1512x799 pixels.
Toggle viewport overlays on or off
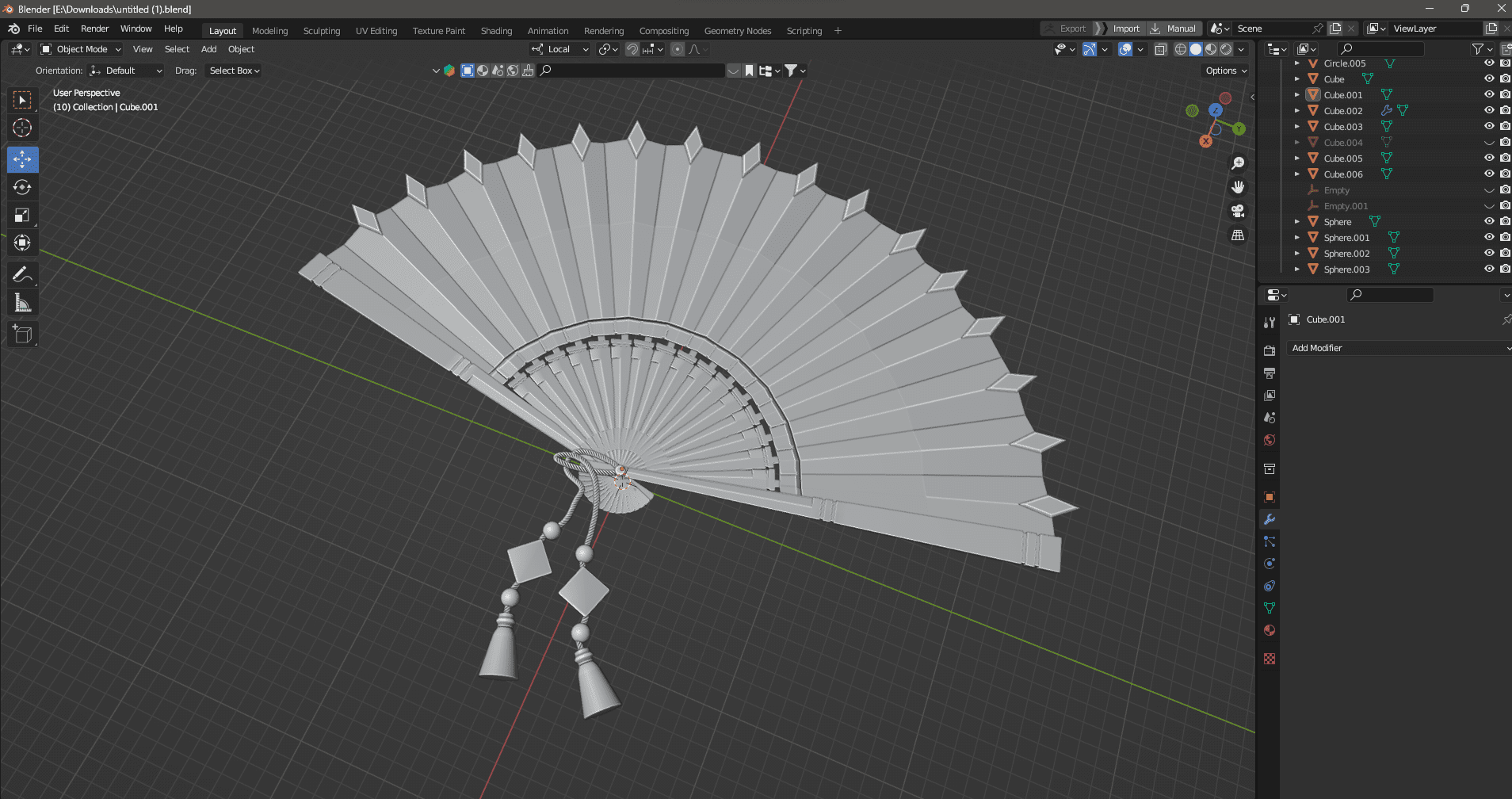[x=1125, y=49]
